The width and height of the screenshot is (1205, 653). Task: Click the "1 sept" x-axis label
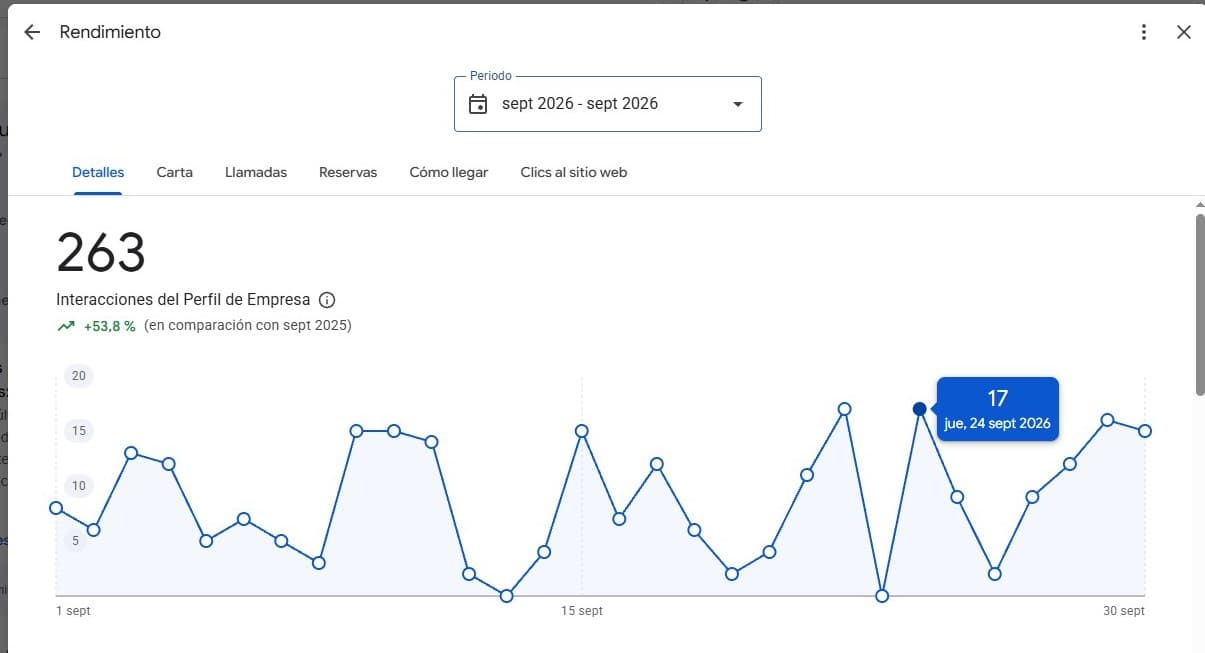point(73,611)
